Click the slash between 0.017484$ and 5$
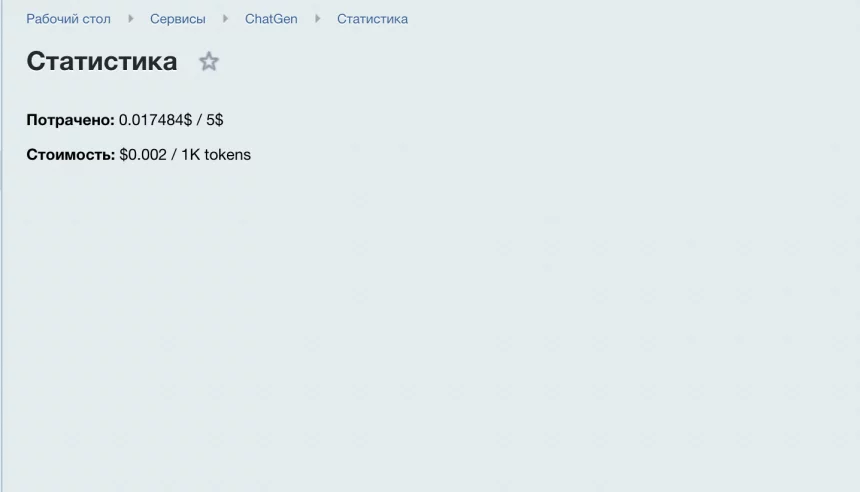Viewport: 860px width, 492px height. tap(199, 120)
